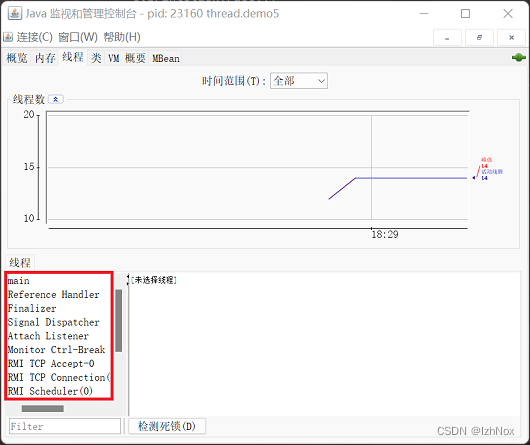Screen dimensions: 530x445
Task: Select the lower 线程 list tab
Action: click(20, 263)
